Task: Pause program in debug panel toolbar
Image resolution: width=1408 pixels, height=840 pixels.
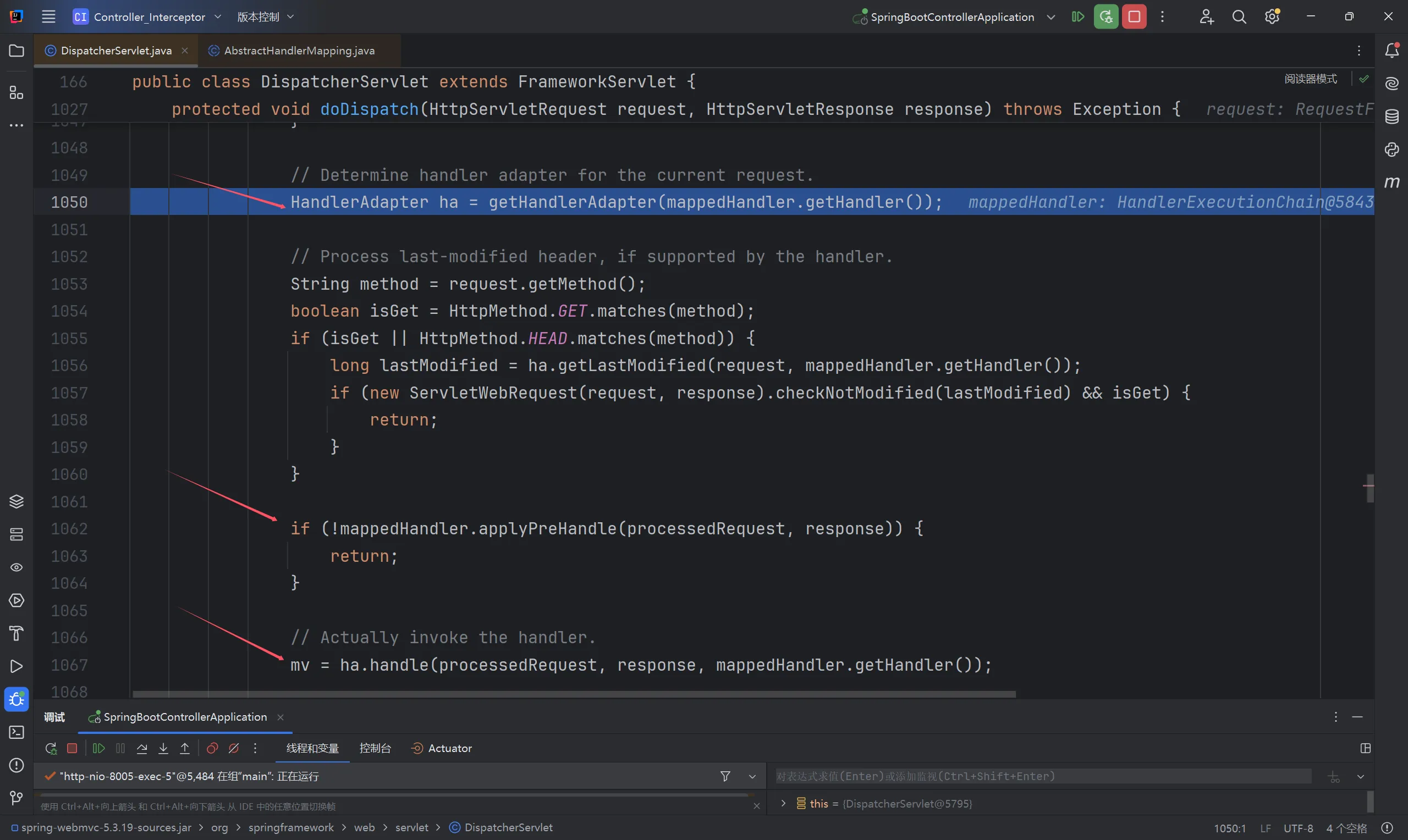Action: 120,748
